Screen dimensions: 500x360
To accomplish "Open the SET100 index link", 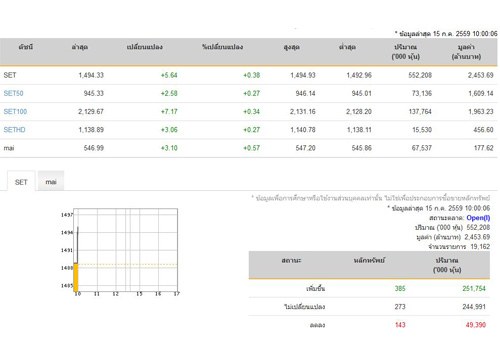I will tap(15, 111).
